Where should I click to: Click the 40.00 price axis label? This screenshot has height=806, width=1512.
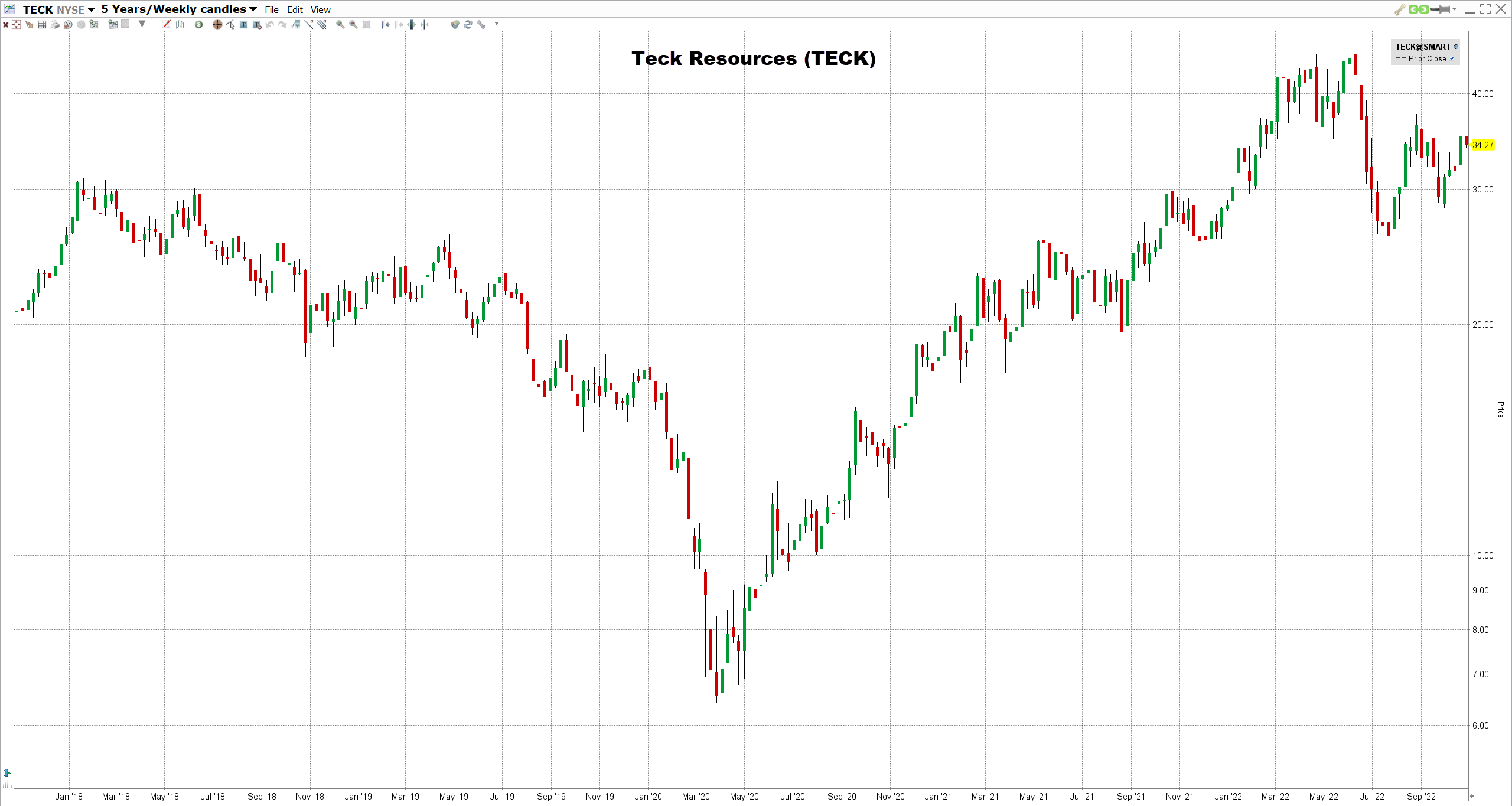pos(1482,93)
